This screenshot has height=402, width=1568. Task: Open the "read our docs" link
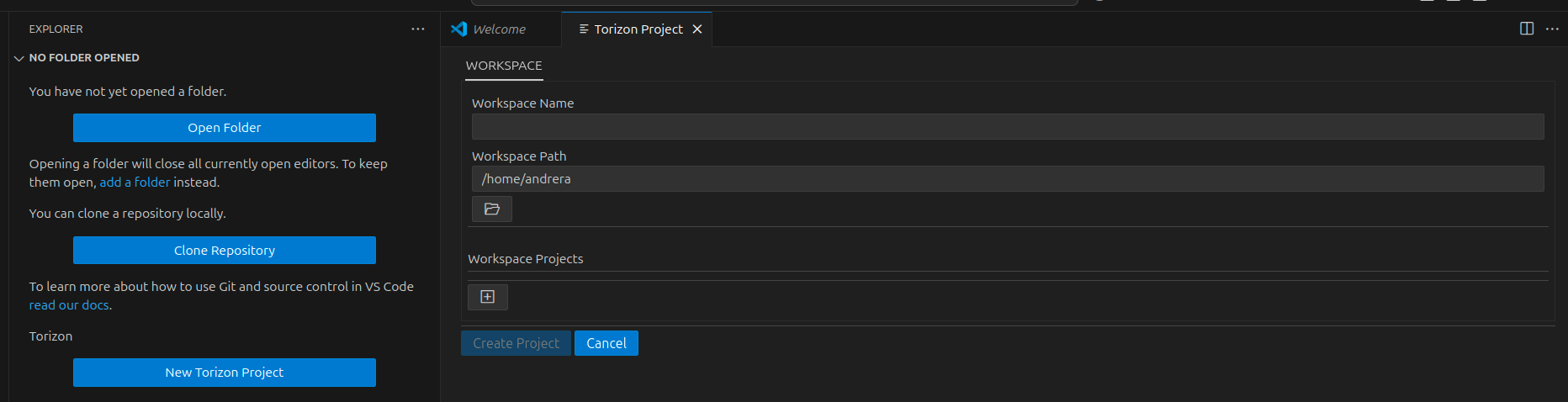click(x=69, y=305)
